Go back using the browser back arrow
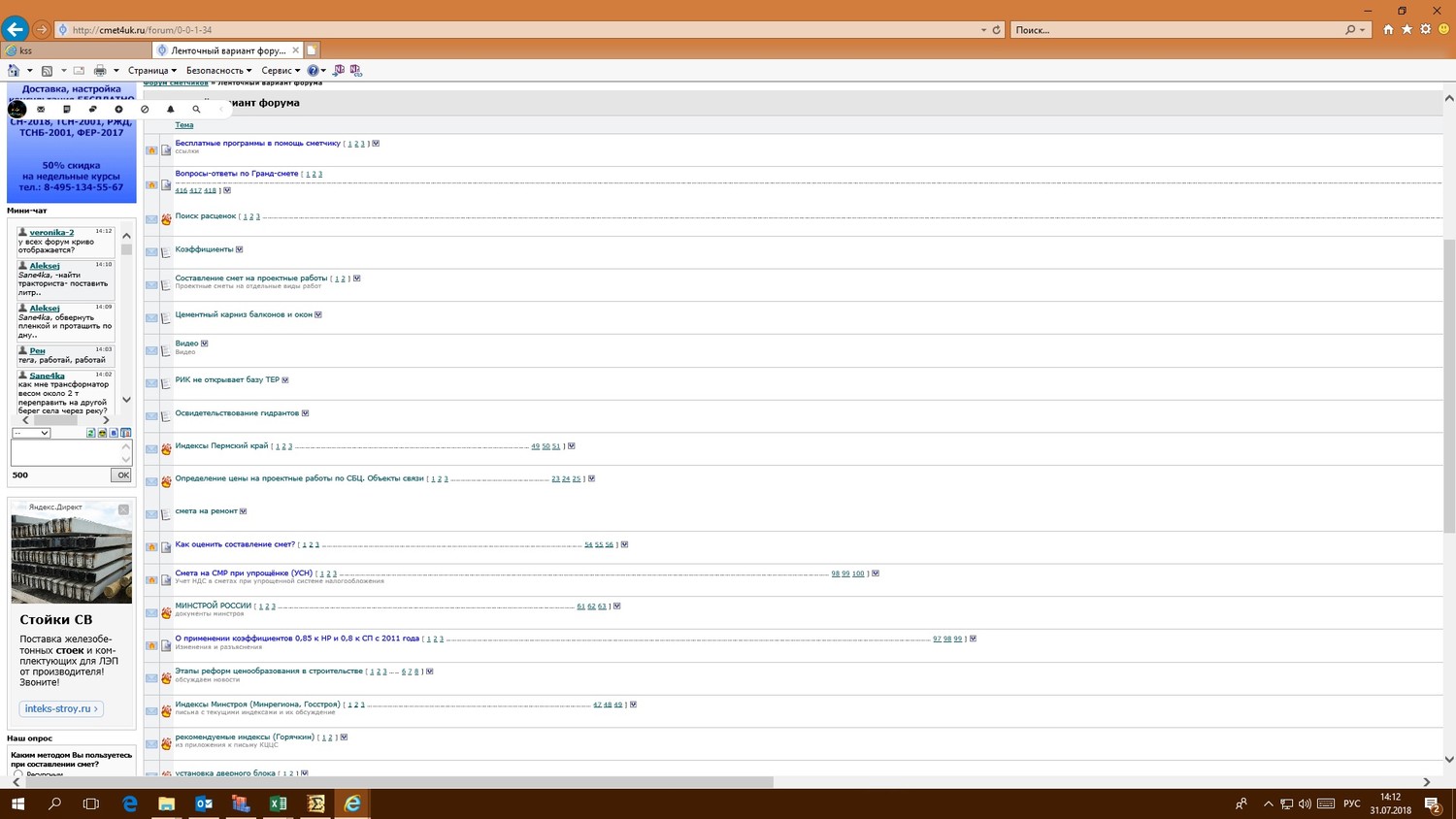 (x=15, y=29)
